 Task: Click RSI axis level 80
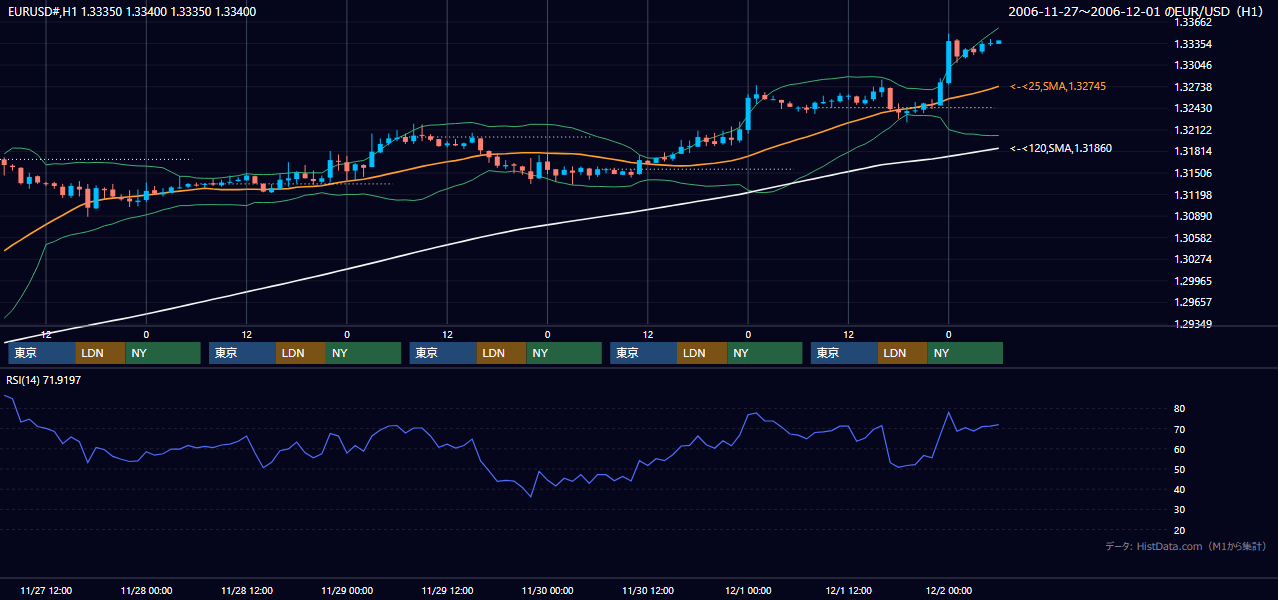click(1179, 409)
